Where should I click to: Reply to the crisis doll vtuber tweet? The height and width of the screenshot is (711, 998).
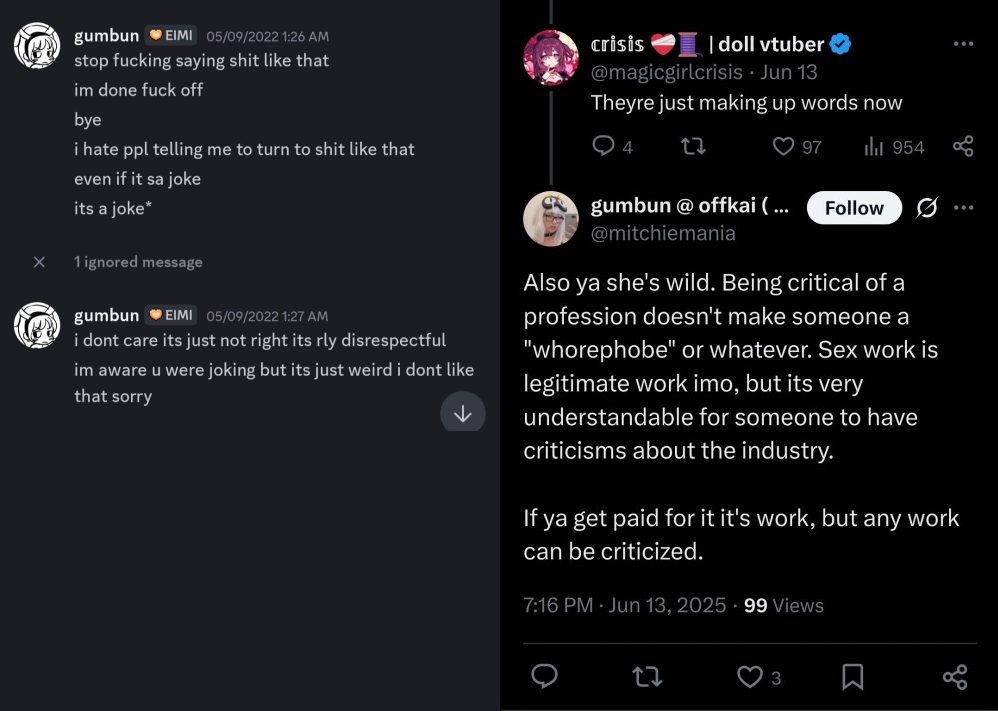pyautogui.click(x=603, y=147)
